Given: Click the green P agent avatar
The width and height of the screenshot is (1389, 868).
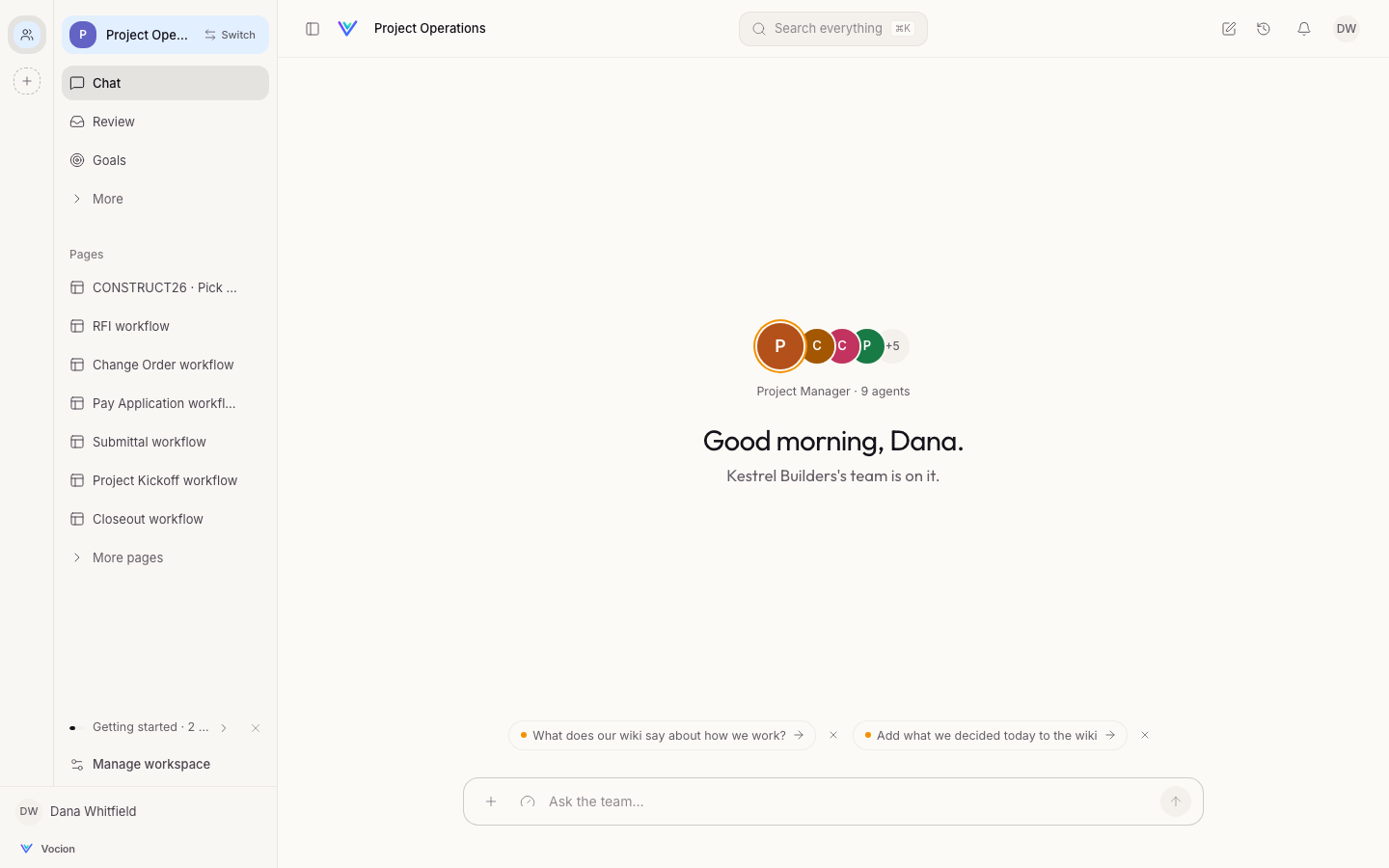Looking at the screenshot, I should coord(867,346).
